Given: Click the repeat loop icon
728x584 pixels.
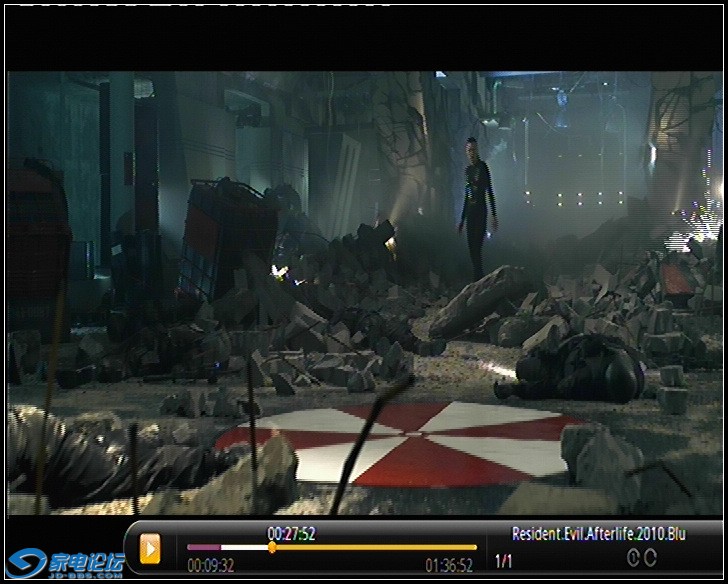Looking at the screenshot, I should pyautogui.click(x=650, y=558).
